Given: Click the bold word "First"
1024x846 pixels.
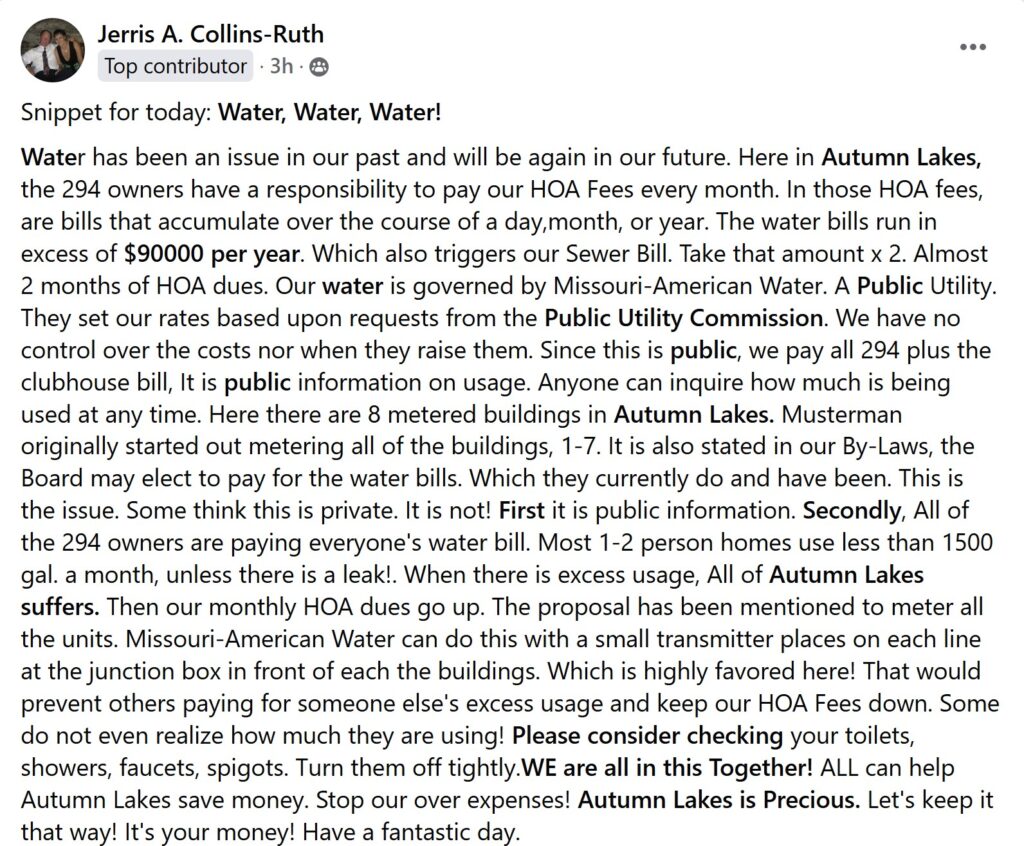Looking at the screenshot, I should 521,510.
